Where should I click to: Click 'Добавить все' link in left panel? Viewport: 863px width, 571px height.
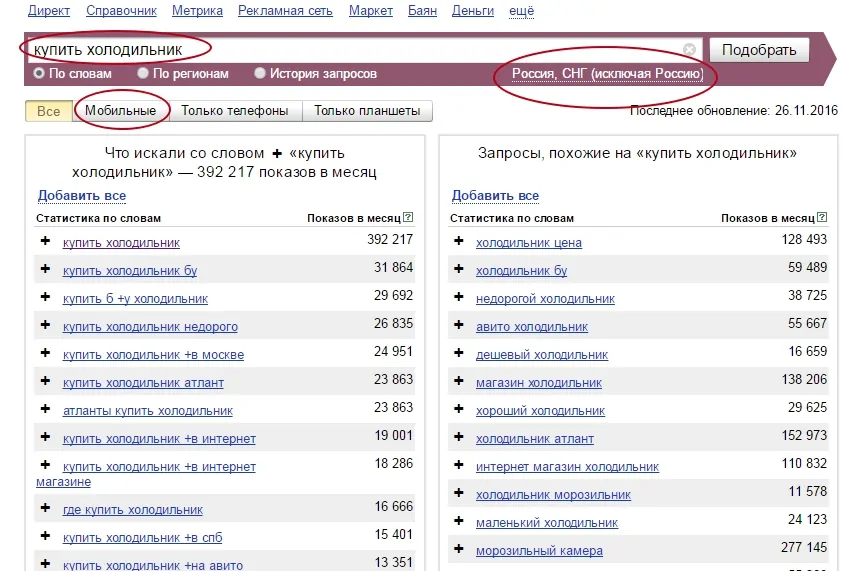coord(82,195)
